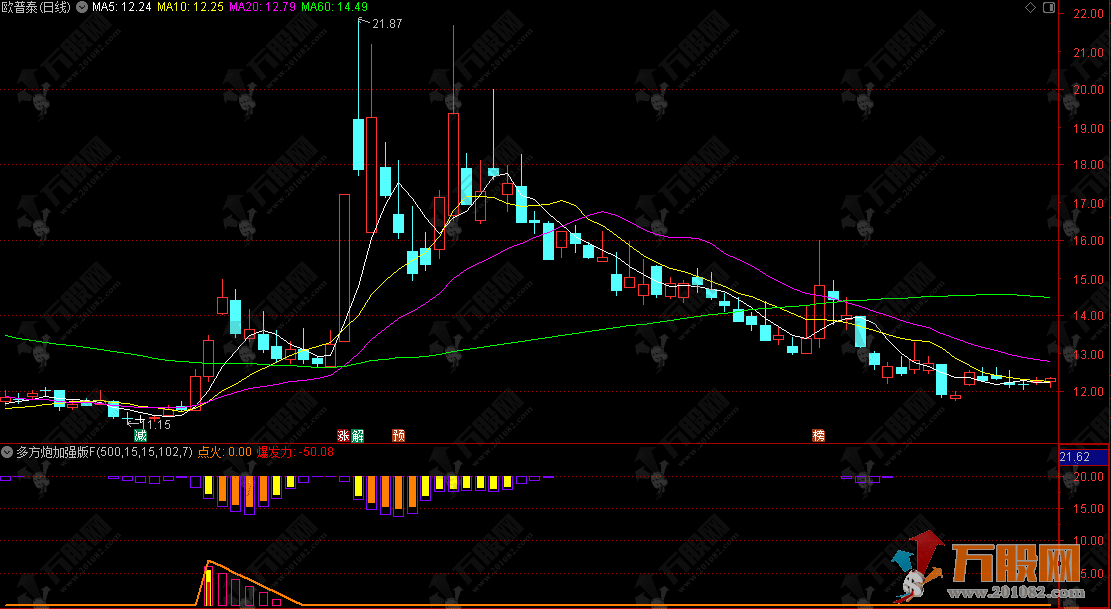Click the diamond icon at top right

pyautogui.click(x=1031, y=8)
